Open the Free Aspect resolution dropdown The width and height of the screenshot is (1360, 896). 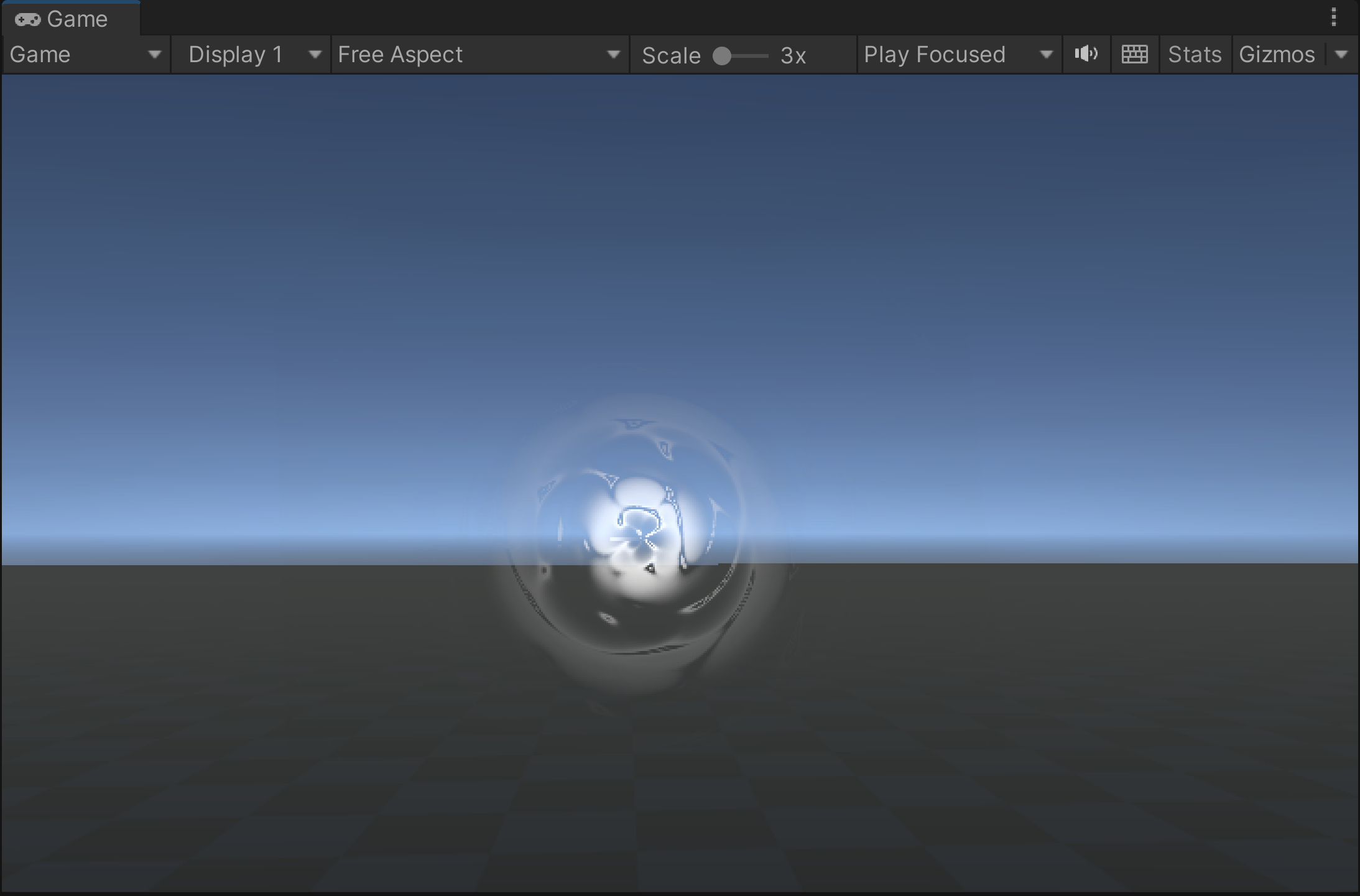tap(480, 55)
